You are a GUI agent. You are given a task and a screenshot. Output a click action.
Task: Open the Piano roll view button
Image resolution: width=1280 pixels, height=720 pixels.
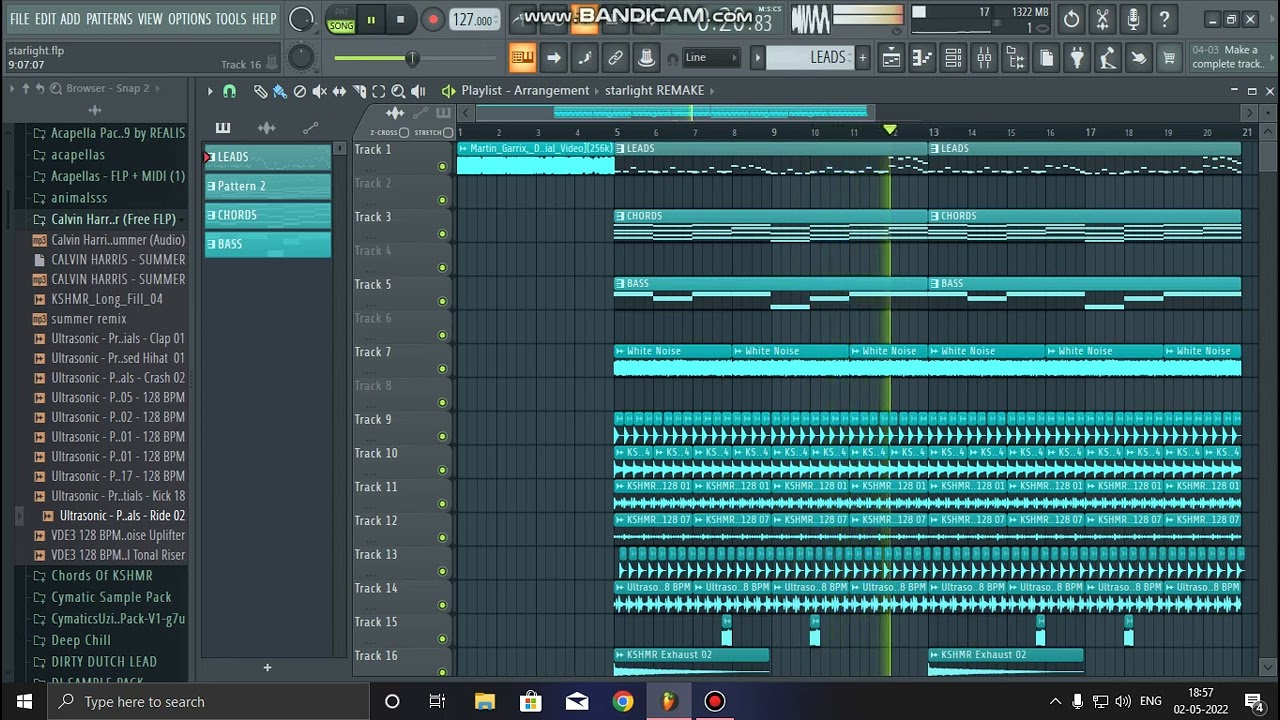[922, 58]
